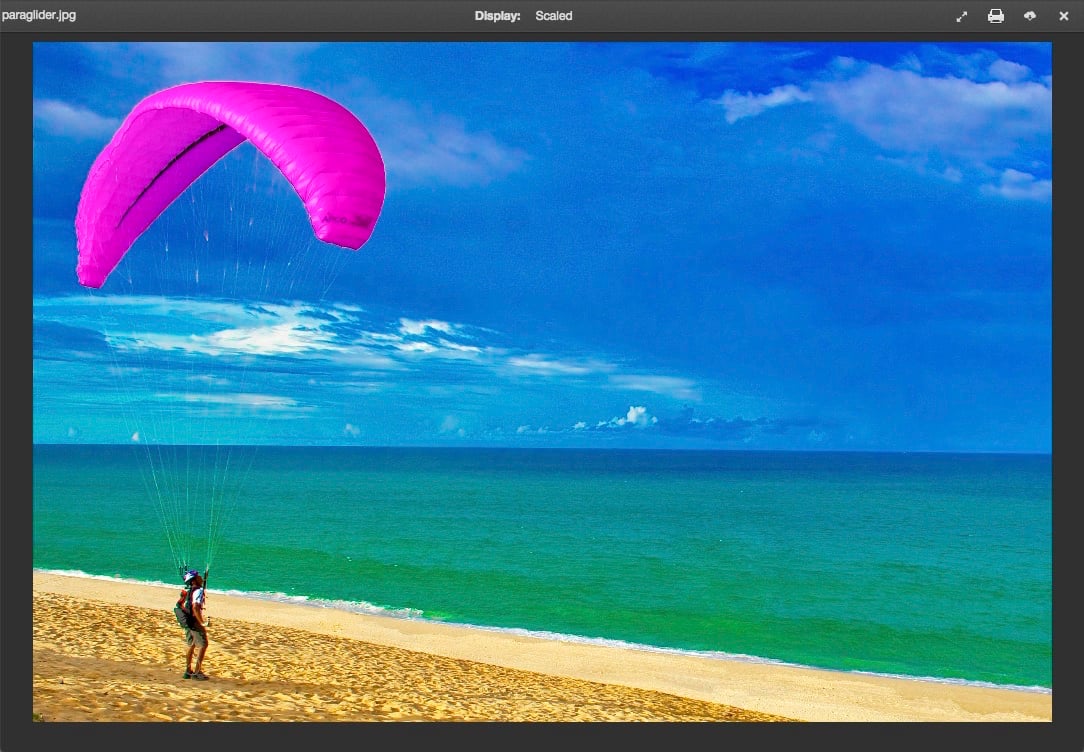The height and width of the screenshot is (752, 1084).
Task: Click the print icon
Action: [996, 16]
